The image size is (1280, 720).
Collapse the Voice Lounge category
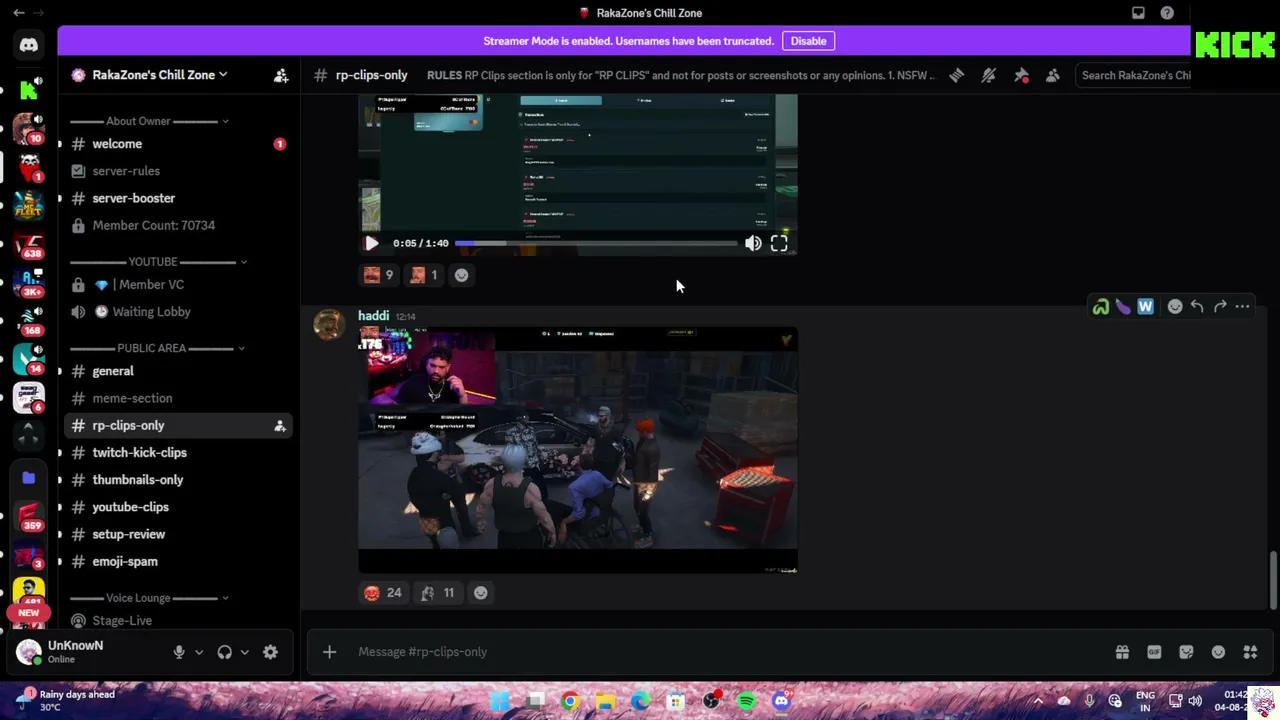pos(150,598)
